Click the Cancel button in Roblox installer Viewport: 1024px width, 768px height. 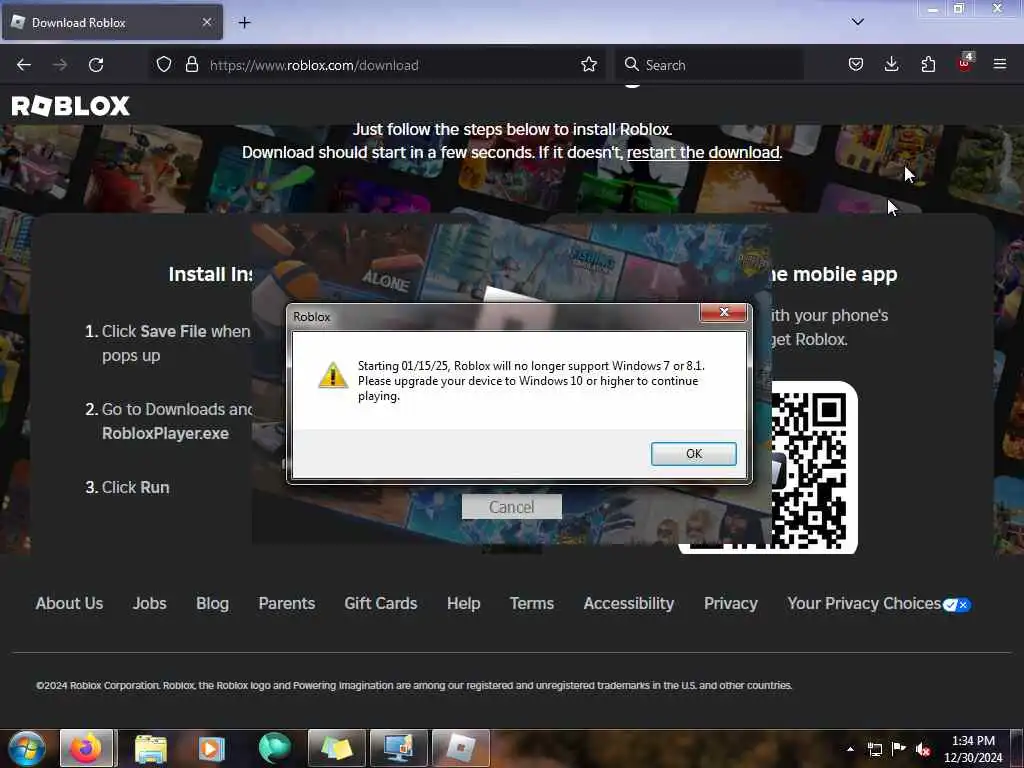click(x=511, y=507)
